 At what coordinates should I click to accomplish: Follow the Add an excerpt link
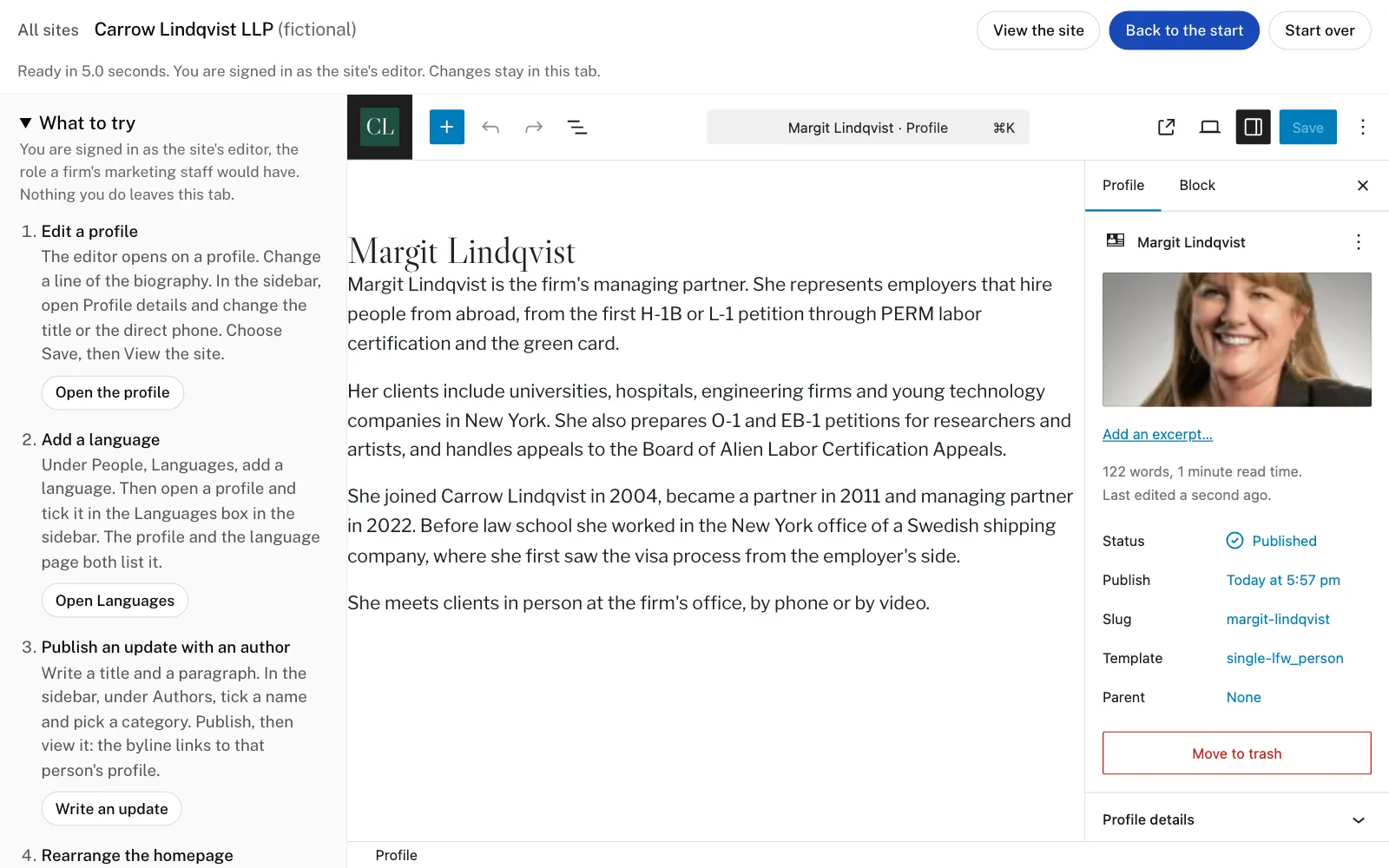tap(1157, 434)
